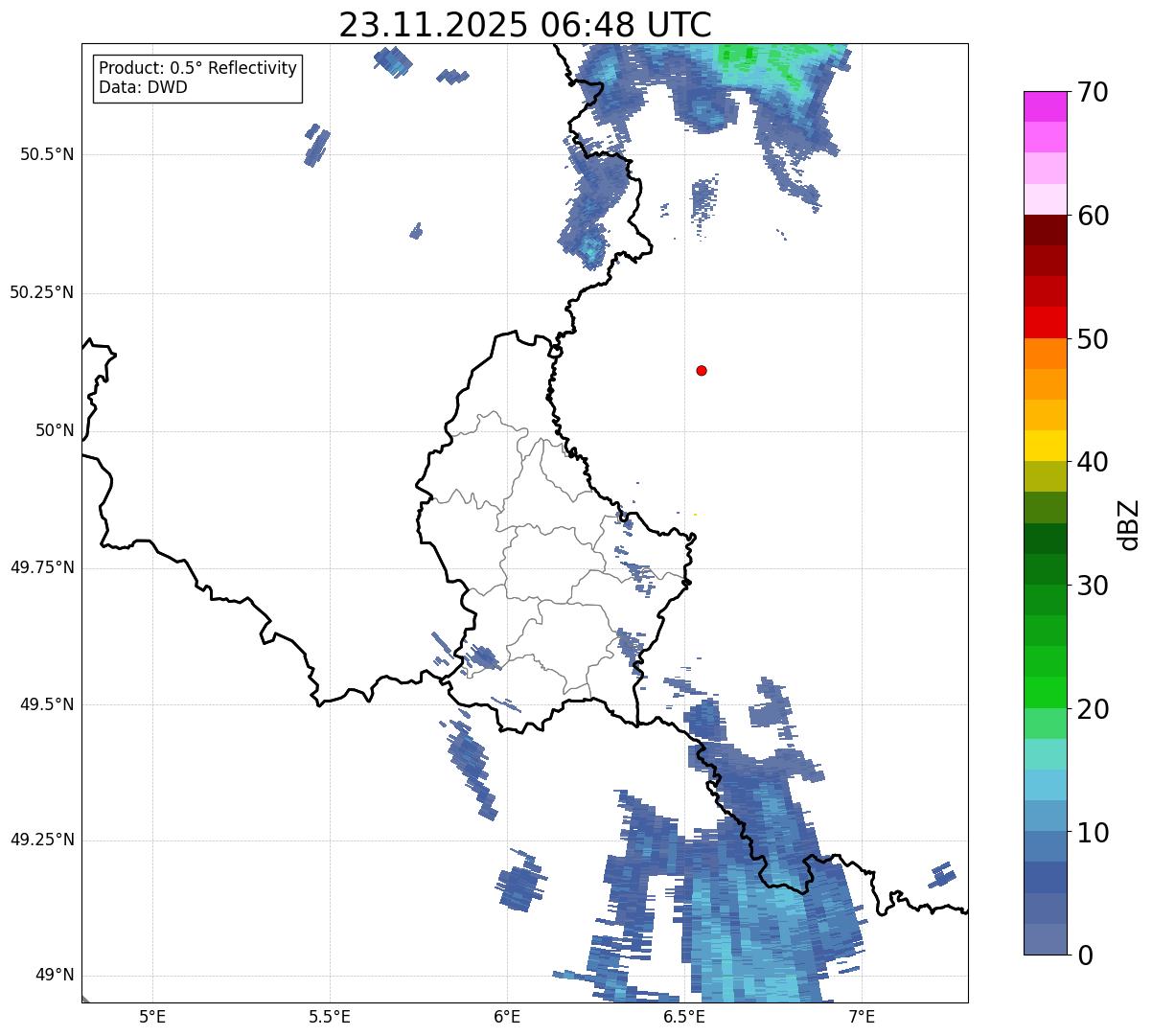The image size is (1152, 1036).
Task: Click the colorbar 70 tick label
Action: point(1093,92)
